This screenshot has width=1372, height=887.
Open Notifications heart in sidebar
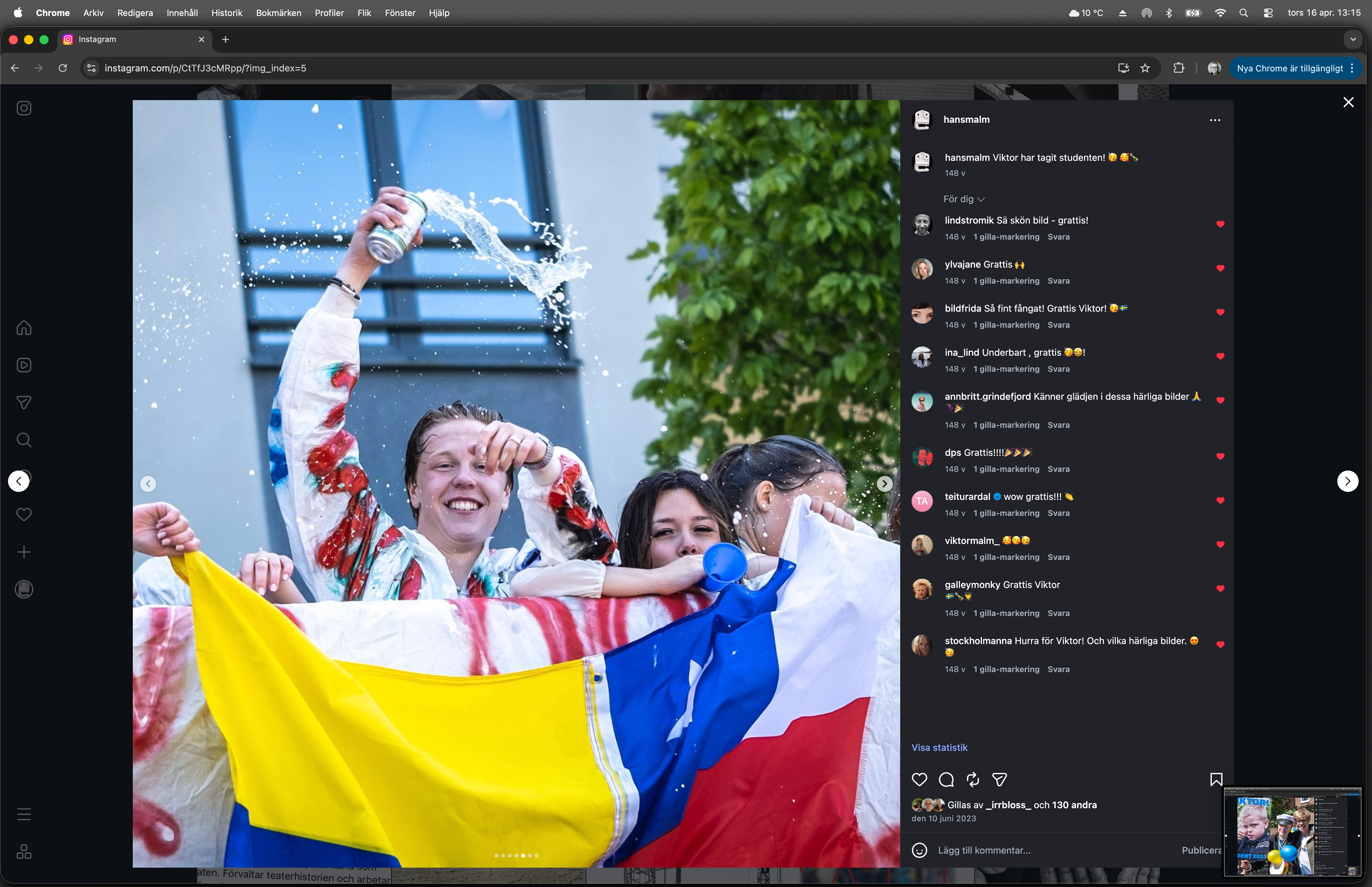[x=24, y=514]
